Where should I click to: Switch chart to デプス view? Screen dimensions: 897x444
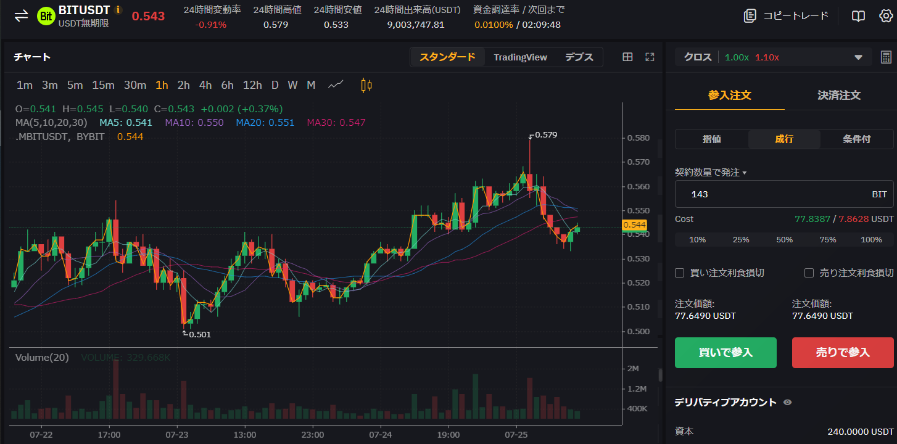pos(579,57)
